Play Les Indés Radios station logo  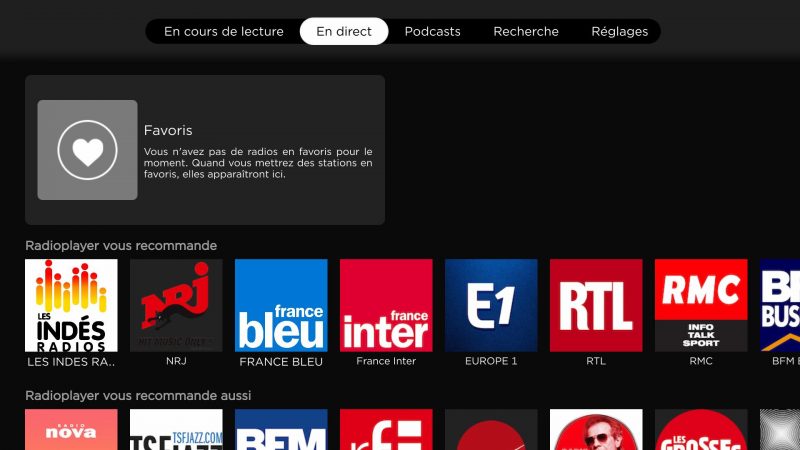coord(71,305)
